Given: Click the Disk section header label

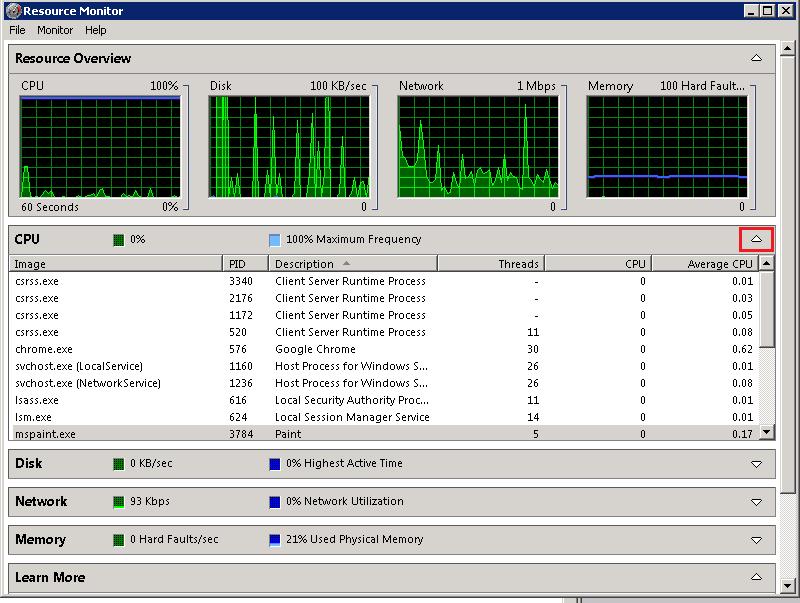Looking at the screenshot, I should point(29,463).
